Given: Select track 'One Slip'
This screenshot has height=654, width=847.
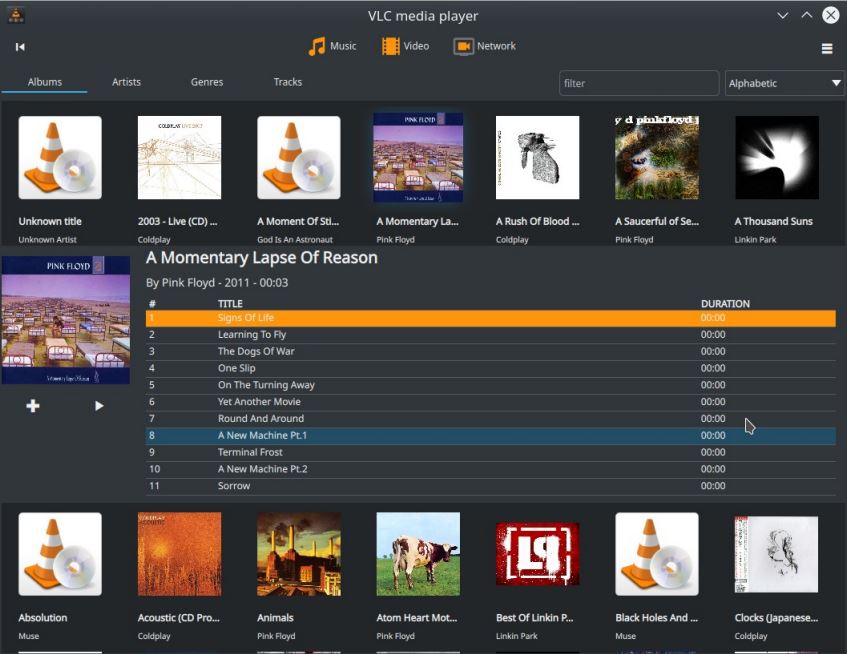Looking at the screenshot, I should pyautogui.click(x=490, y=368).
